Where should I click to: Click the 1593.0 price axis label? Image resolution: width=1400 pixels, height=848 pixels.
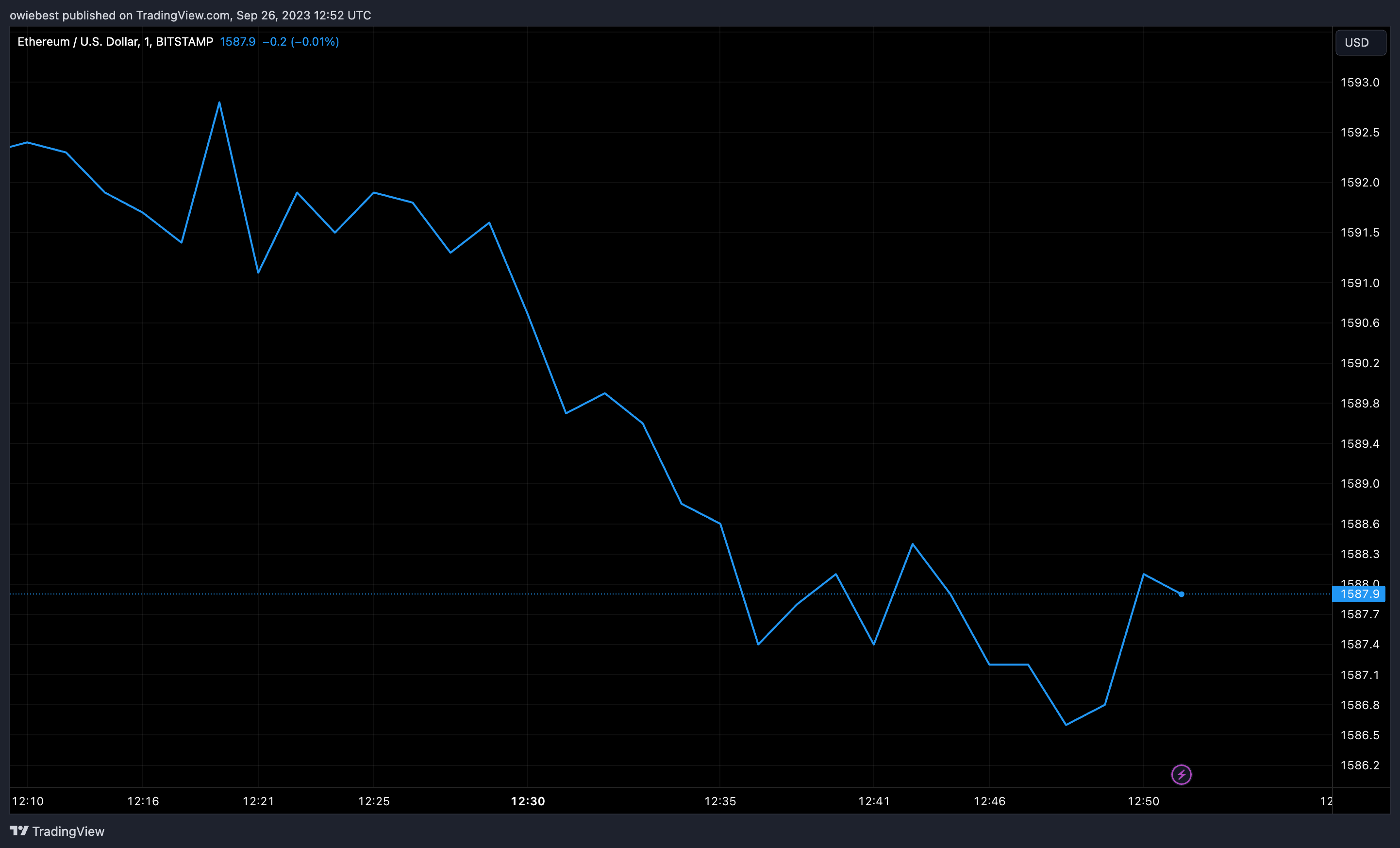(1360, 83)
